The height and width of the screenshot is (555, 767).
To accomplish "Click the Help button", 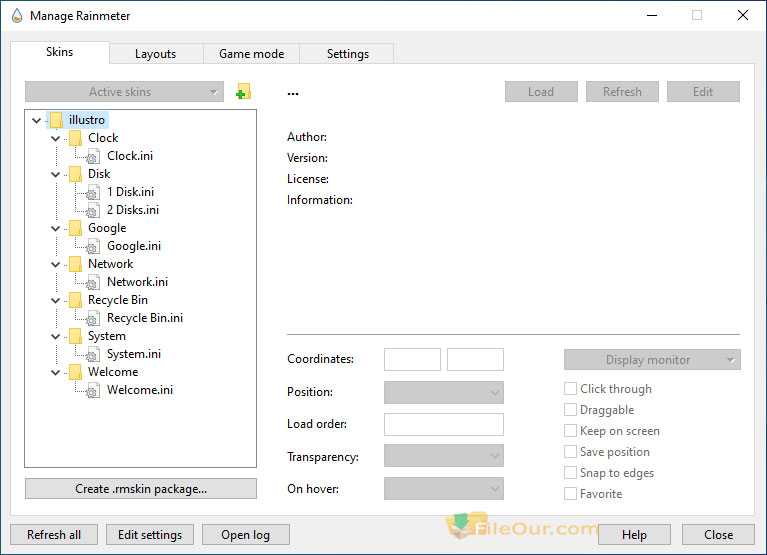I will click(x=634, y=534).
